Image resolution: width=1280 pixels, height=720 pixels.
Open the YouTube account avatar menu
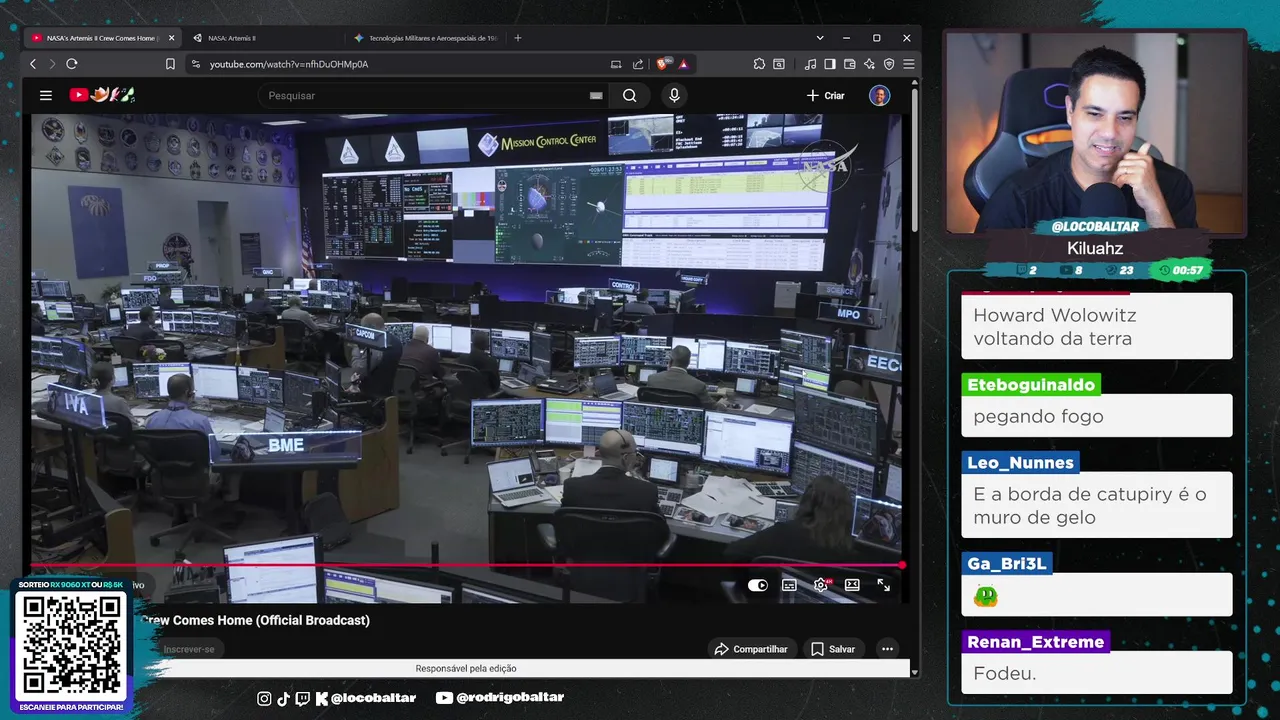click(x=880, y=95)
